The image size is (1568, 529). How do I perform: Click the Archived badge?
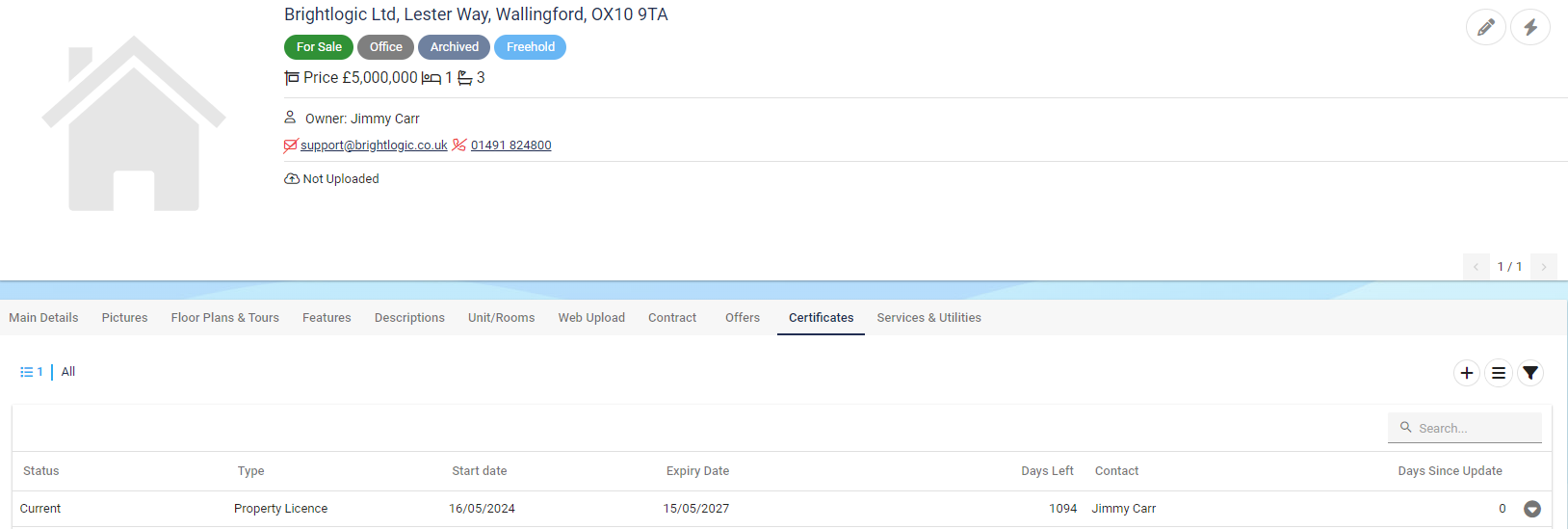click(x=455, y=47)
